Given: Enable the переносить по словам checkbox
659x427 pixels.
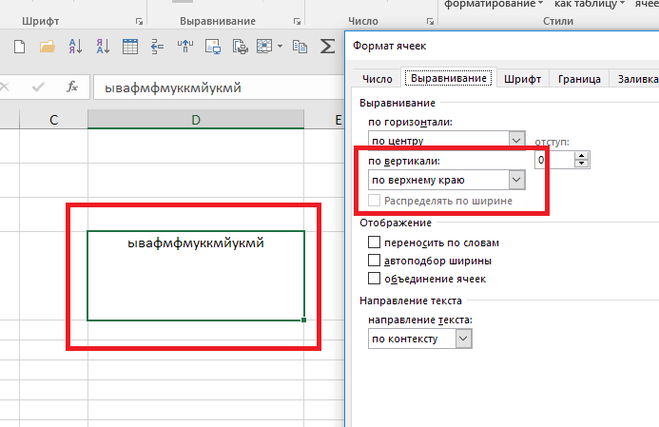Looking at the screenshot, I should [x=374, y=242].
